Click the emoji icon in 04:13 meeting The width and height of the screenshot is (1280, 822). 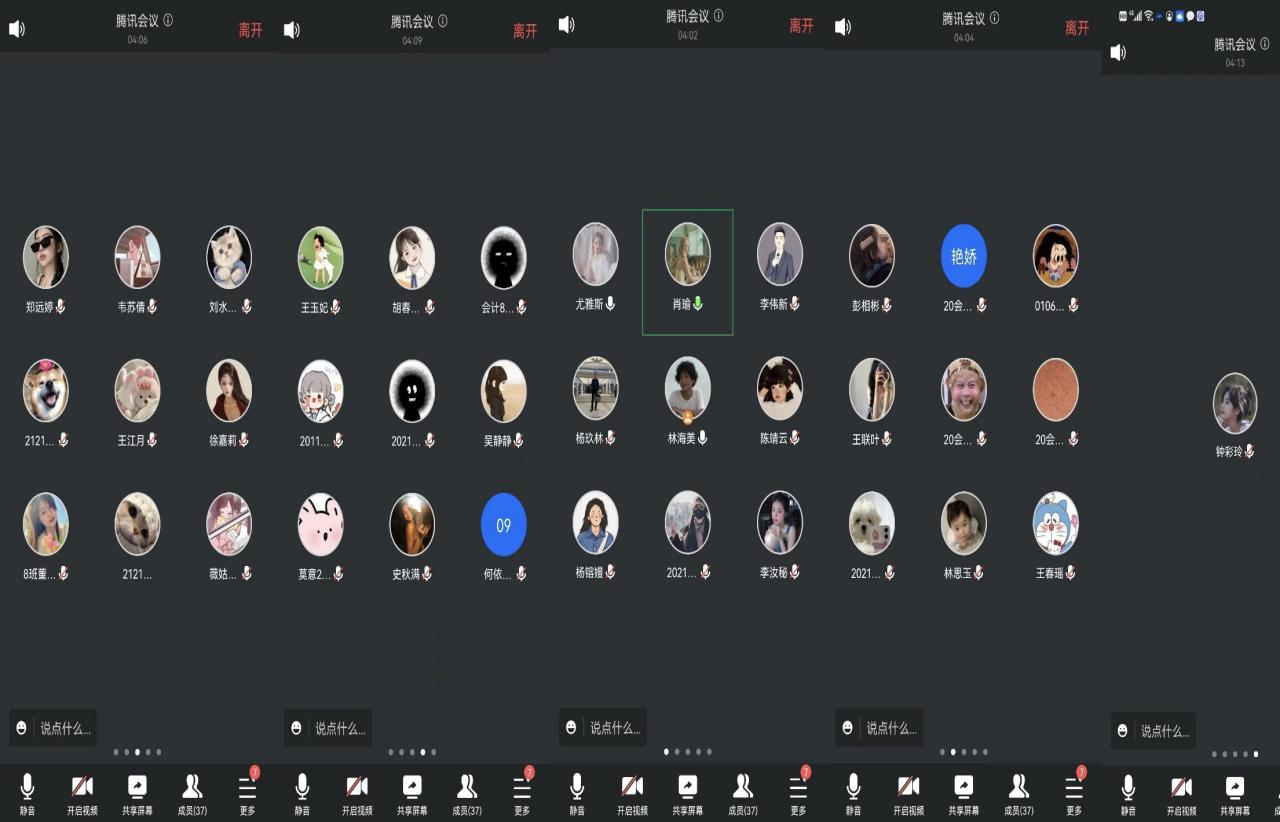pyautogui.click(x=1123, y=731)
